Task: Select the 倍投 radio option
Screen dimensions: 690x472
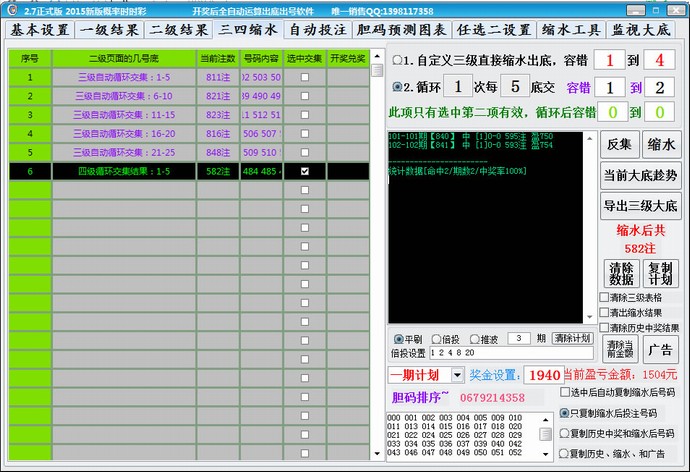Action: (437, 339)
